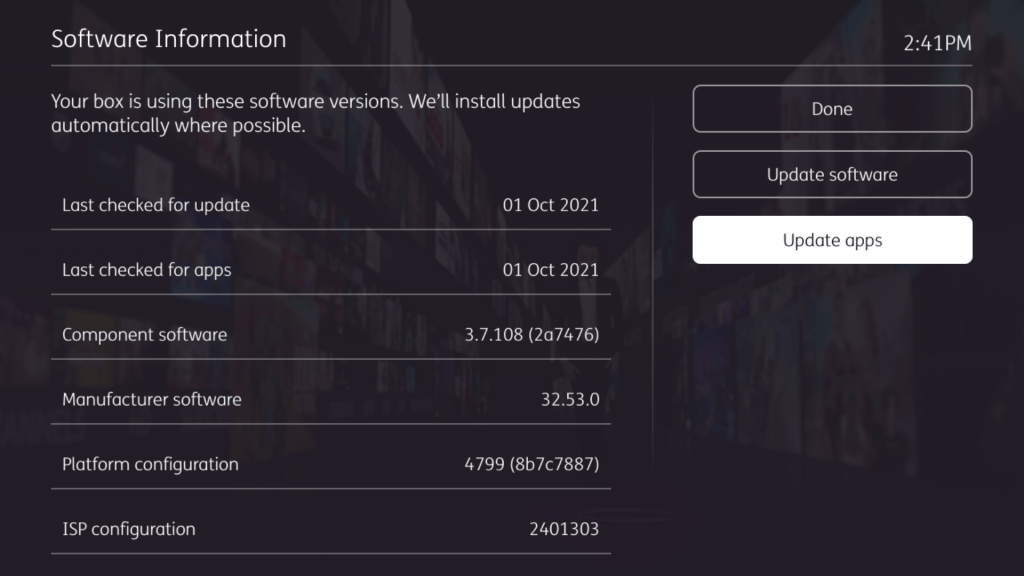Click the date value for last apps check

click(x=550, y=270)
